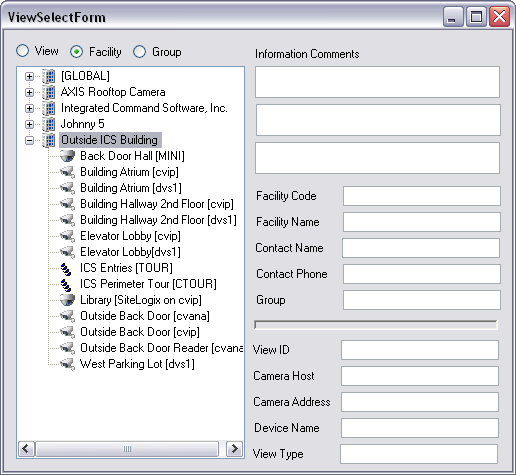Click the horizontal scrollbar thumb in tree panel

(x=127, y=449)
